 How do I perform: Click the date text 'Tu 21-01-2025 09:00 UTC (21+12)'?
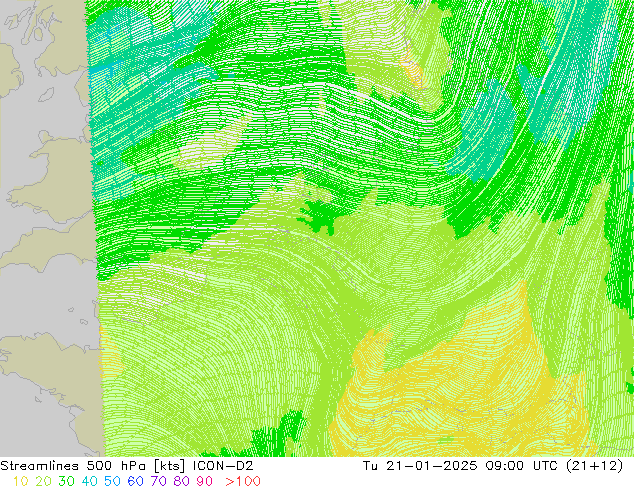(x=493, y=466)
